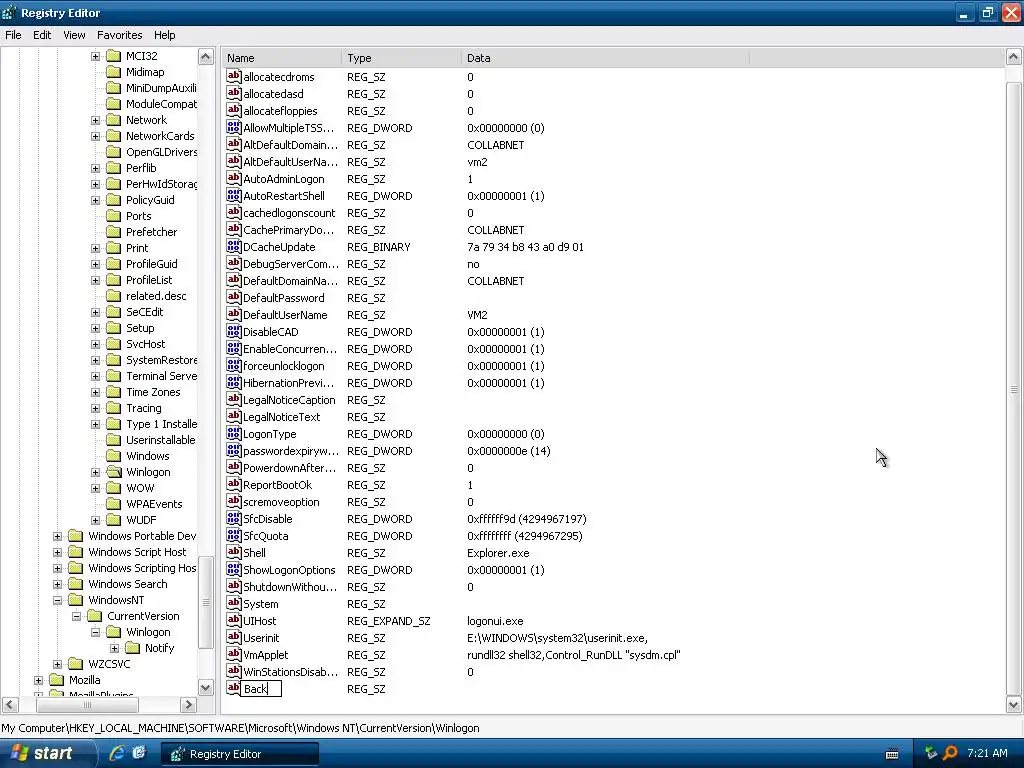
Task: Click tree pane scroll up arrow
Action: pos(206,57)
